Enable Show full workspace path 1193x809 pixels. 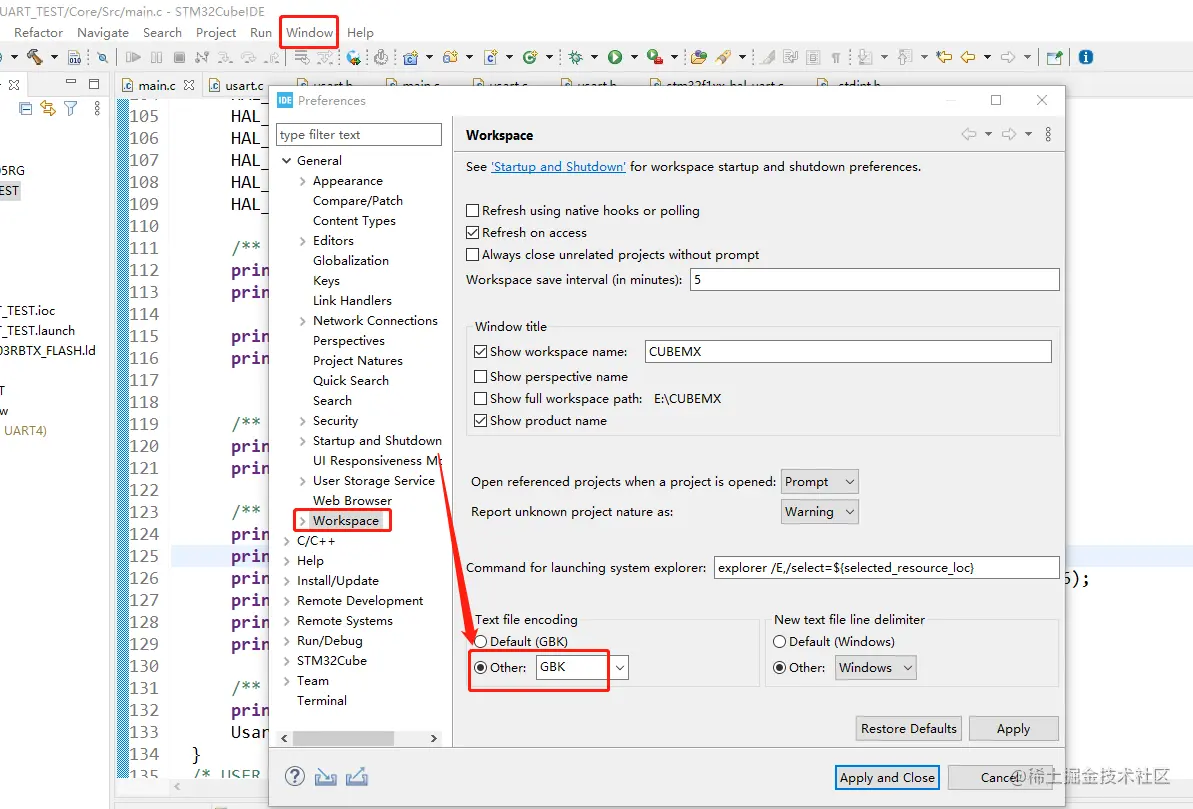coord(480,398)
